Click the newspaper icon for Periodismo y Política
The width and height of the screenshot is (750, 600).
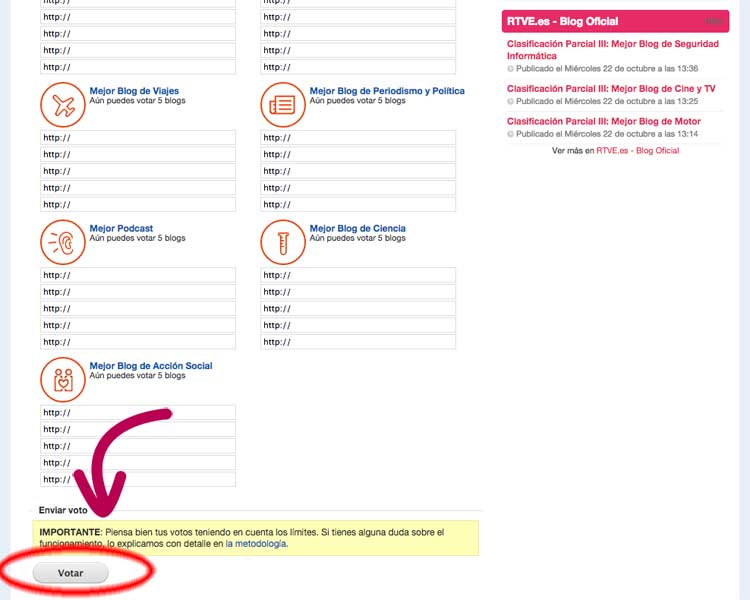[x=282, y=104]
